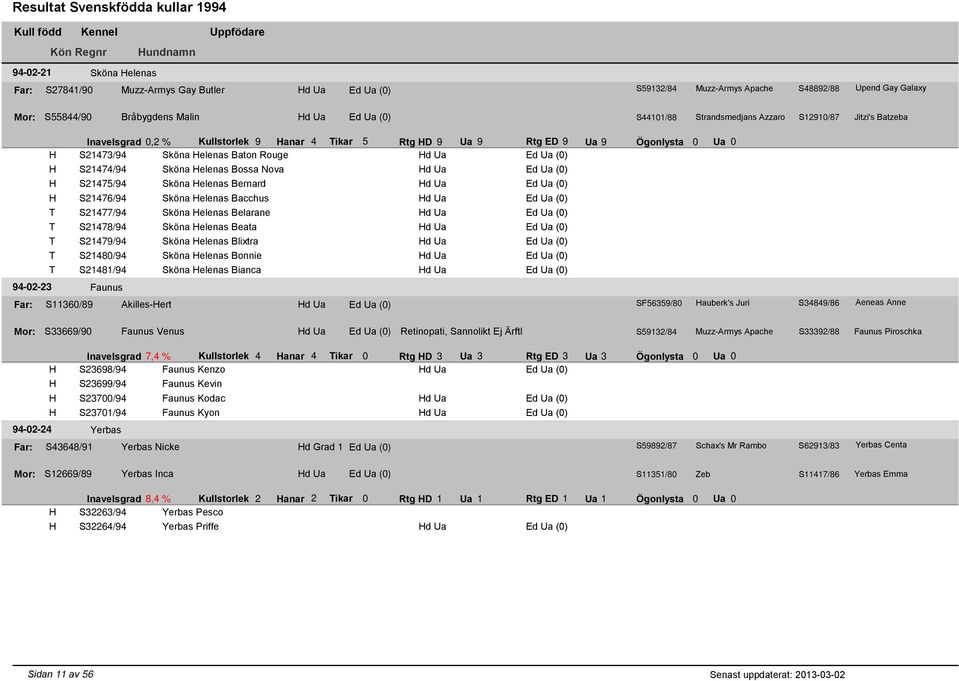Select the 'Uppfödare' column header
The width and height of the screenshot is (959, 681).
[x=237, y=32]
